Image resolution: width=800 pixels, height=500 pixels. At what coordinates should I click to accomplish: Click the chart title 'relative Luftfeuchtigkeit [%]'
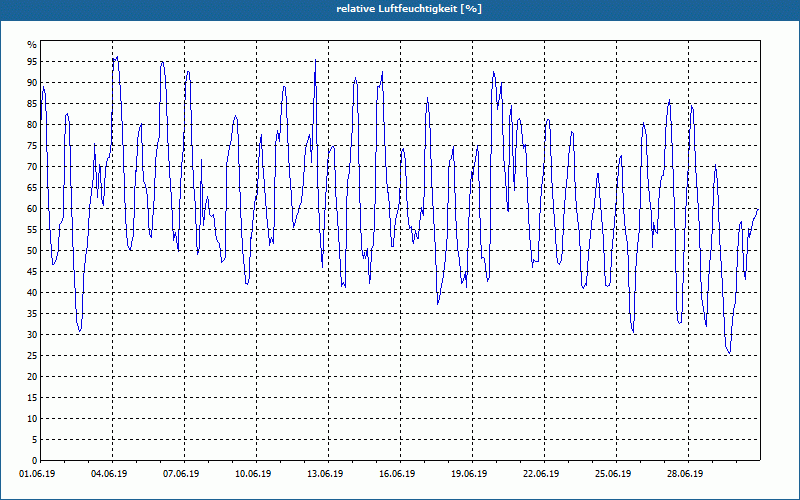coord(409,9)
